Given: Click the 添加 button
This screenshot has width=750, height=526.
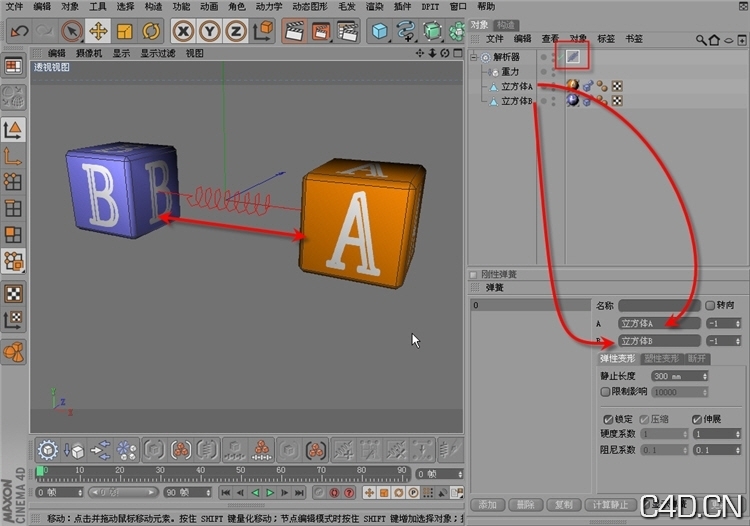Looking at the screenshot, I should click(x=487, y=505).
